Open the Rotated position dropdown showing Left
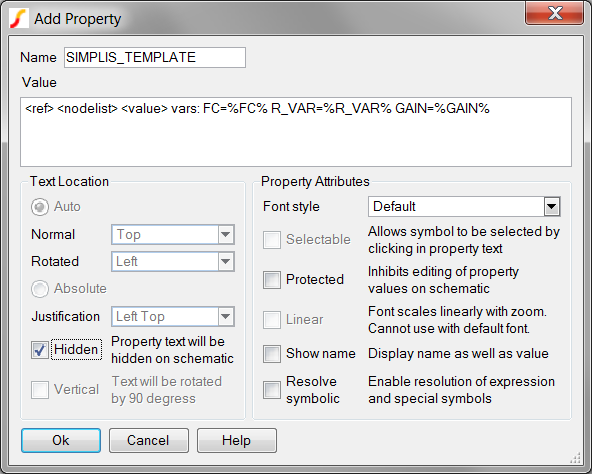This screenshot has height=474, width=592. pyautogui.click(x=173, y=261)
